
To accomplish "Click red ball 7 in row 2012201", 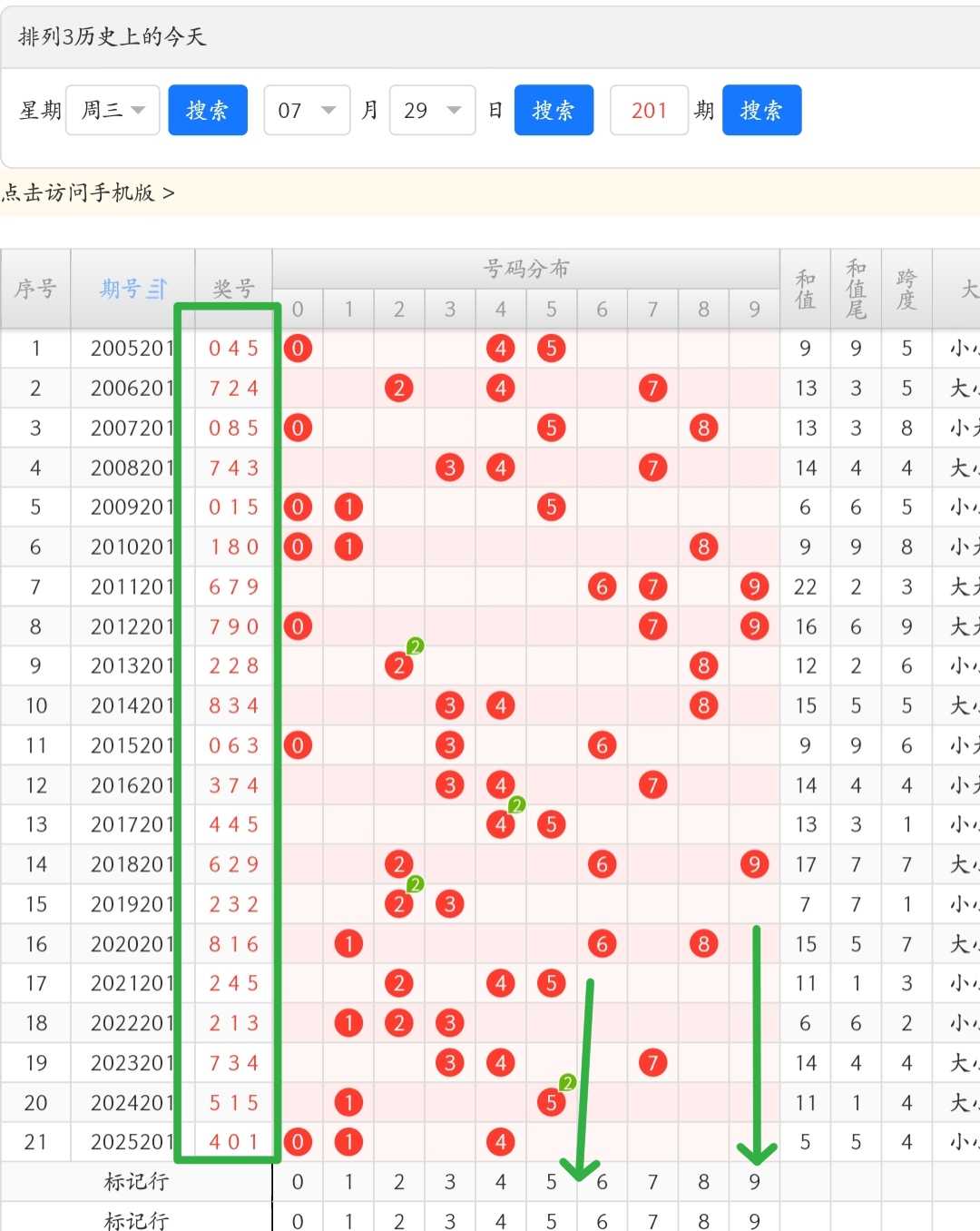I will (x=652, y=626).
